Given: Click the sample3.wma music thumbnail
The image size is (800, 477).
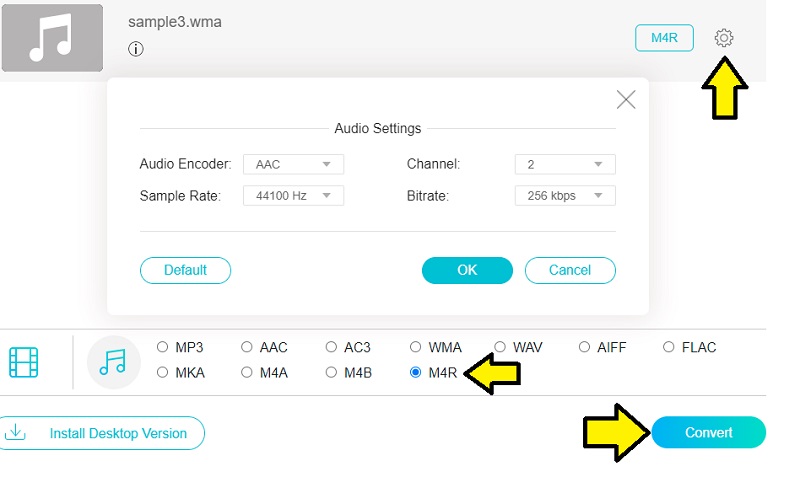Looking at the screenshot, I should point(52,38).
